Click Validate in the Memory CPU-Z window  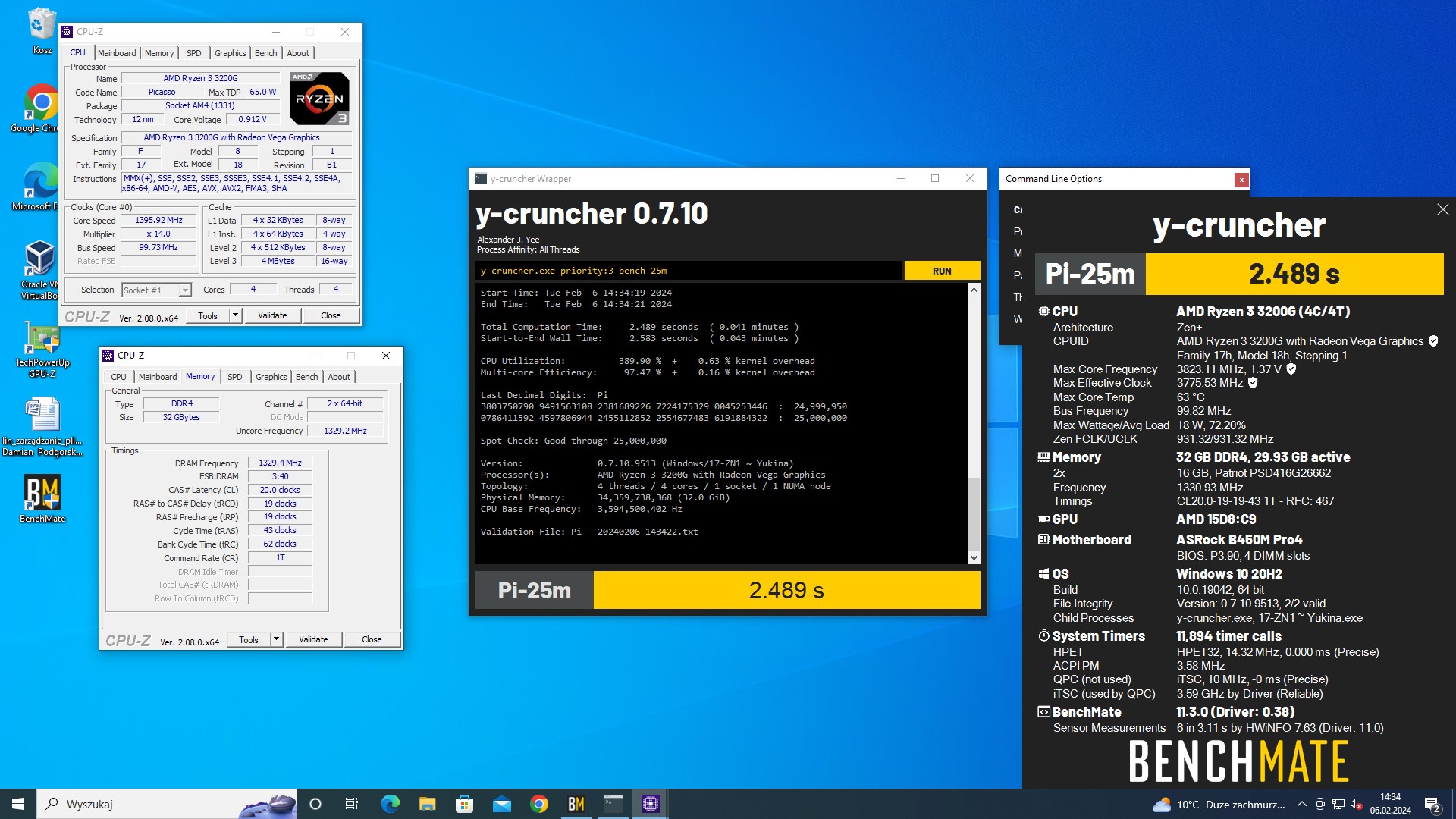click(313, 639)
